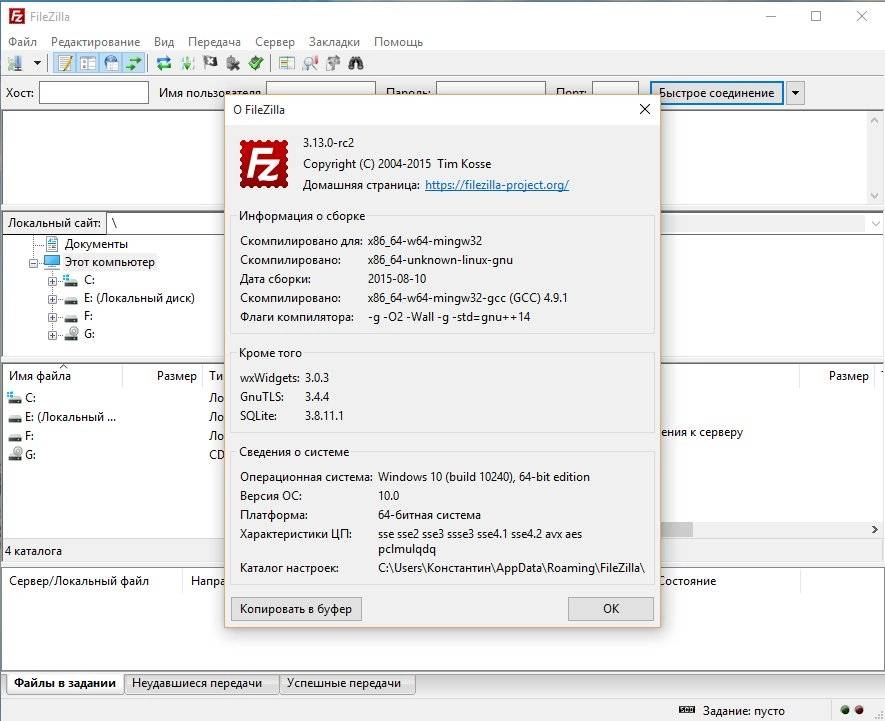
Task: Click the remote list scroll right arrow
Action: tap(874, 529)
